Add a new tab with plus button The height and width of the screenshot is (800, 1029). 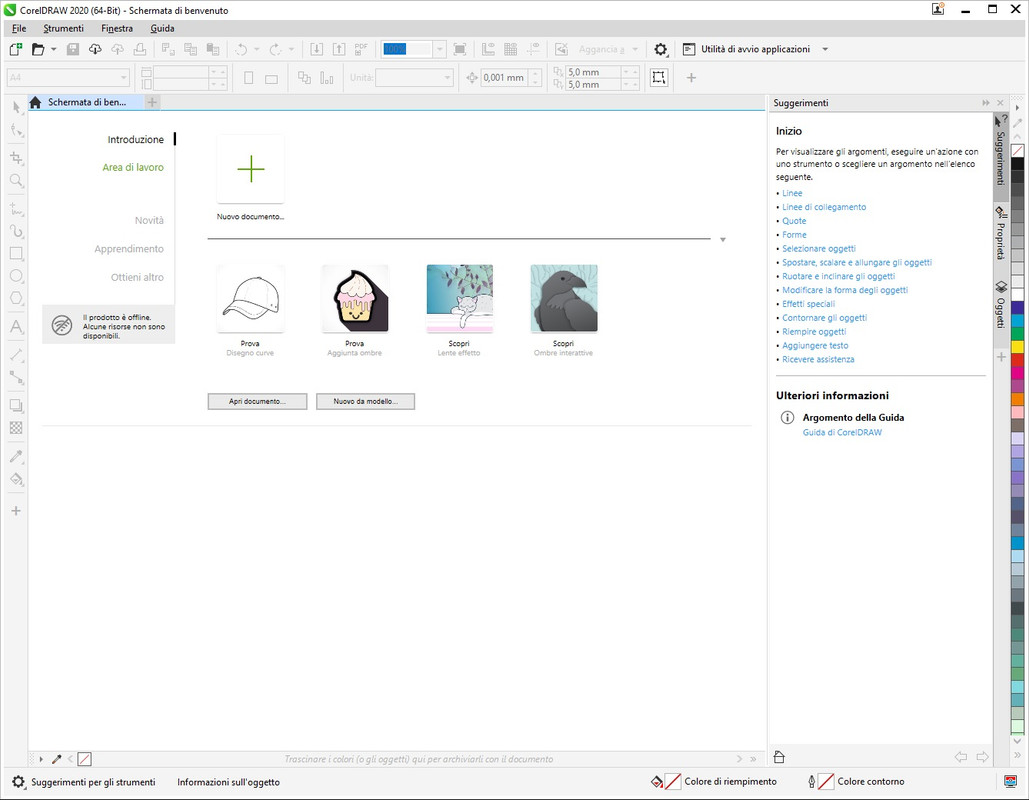(152, 102)
